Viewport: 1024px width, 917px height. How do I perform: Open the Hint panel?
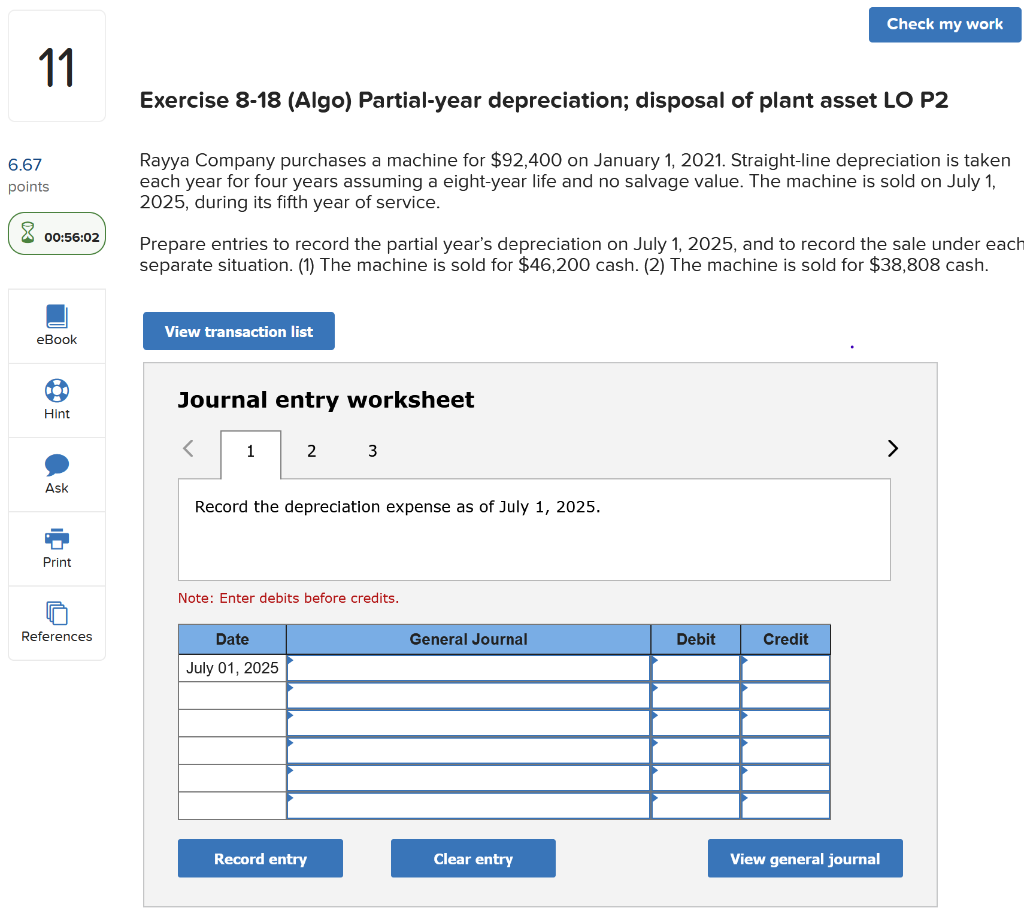[x=56, y=399]
